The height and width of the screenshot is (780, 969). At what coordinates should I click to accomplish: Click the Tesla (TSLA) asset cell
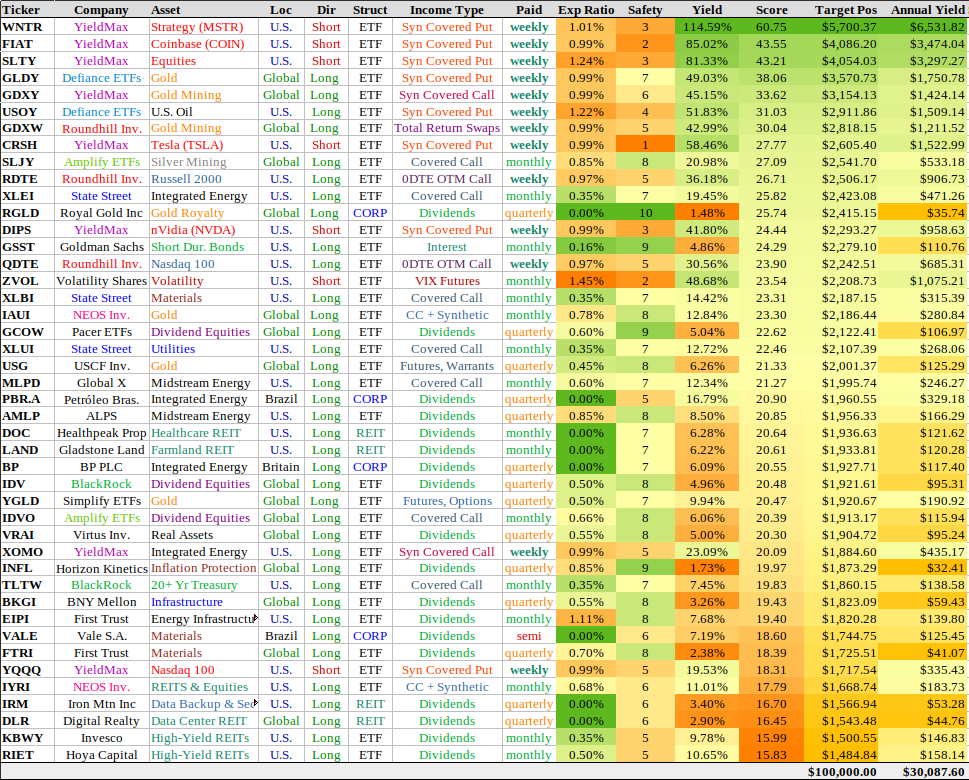pyautogui.click(x=203, y=145)
